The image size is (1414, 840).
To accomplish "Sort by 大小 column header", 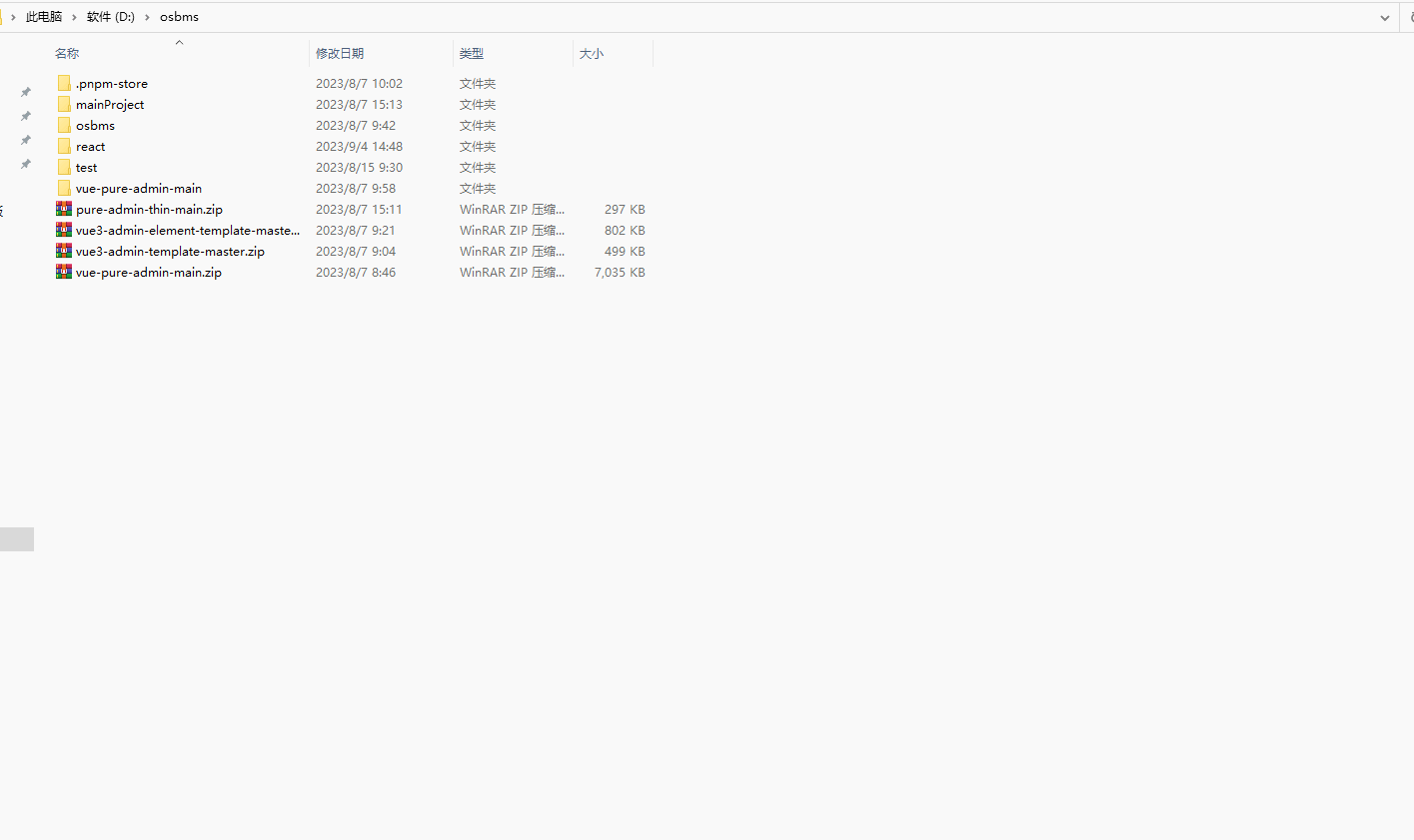I will [x=592, y=54].
